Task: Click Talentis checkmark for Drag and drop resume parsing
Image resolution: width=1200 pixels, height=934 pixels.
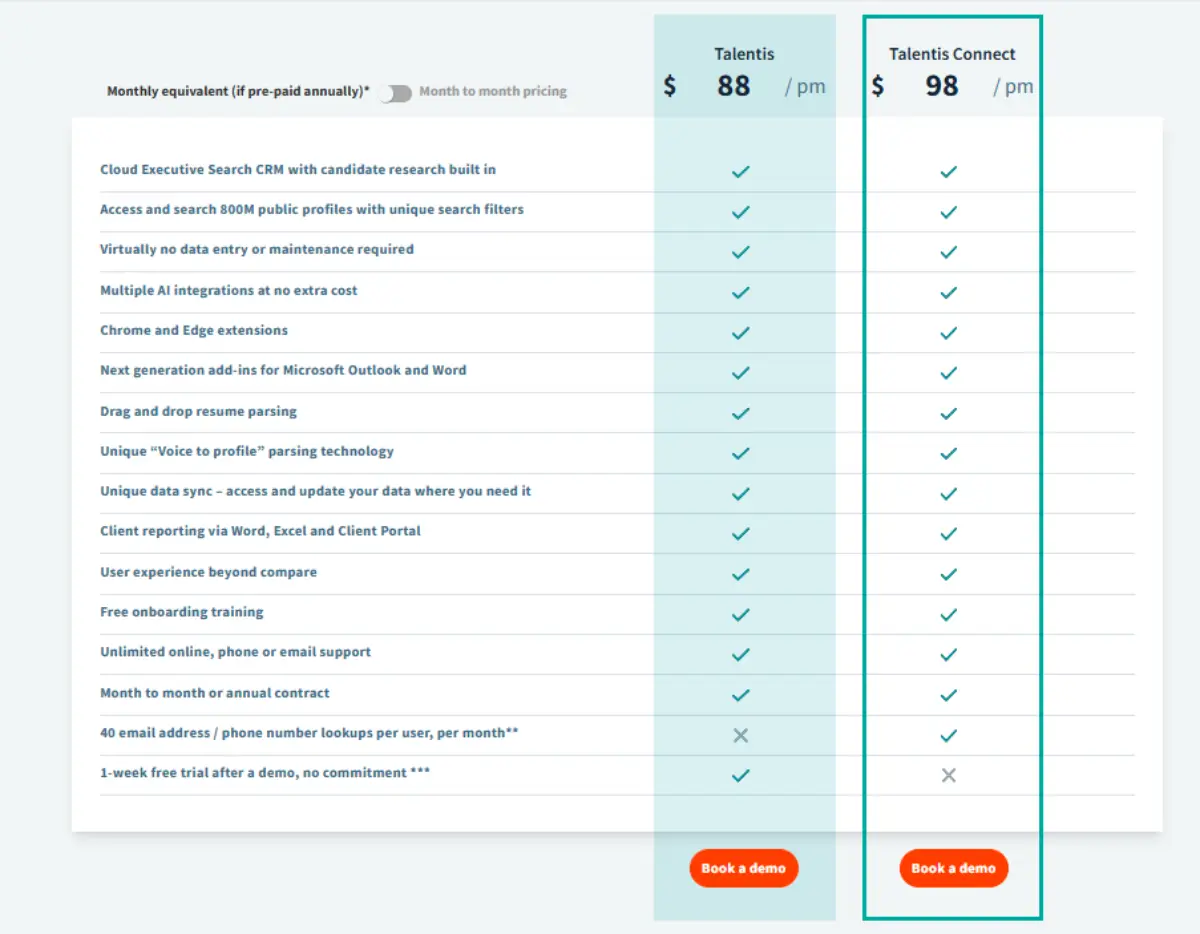Action: pyautogui.click(x=740, y=413)
